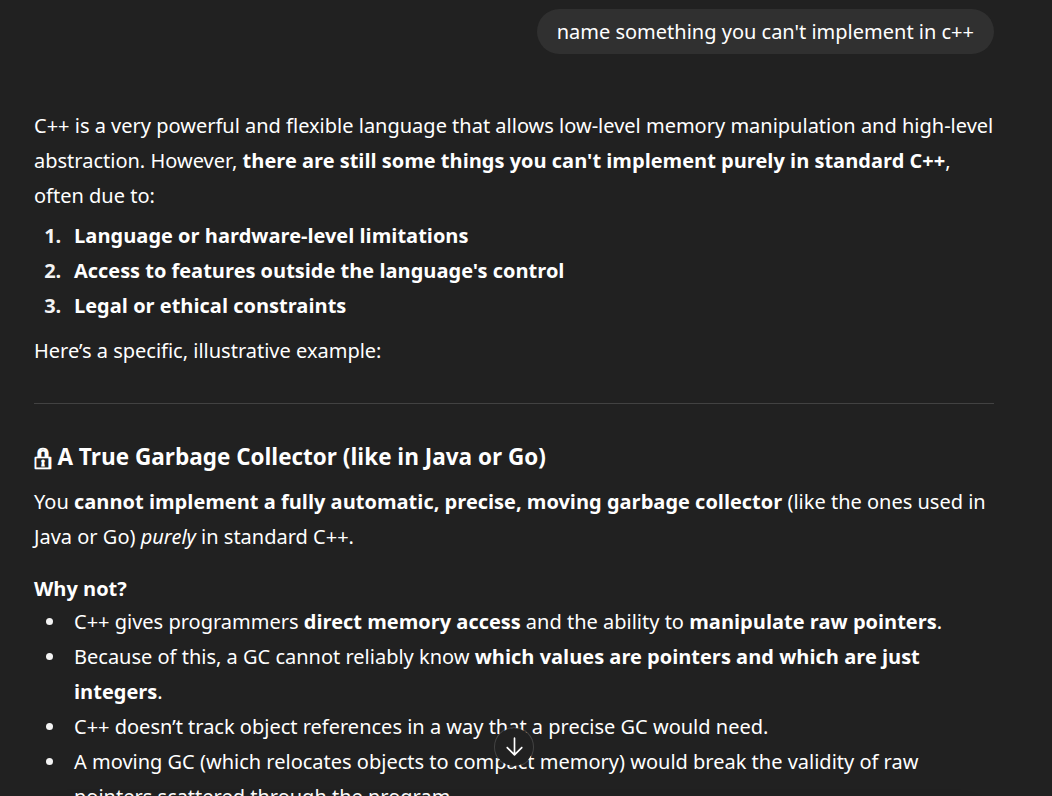
Task: Click the 'A True Garbage Collector' heading
Action: pyautogui.click(x=301, y=457)
